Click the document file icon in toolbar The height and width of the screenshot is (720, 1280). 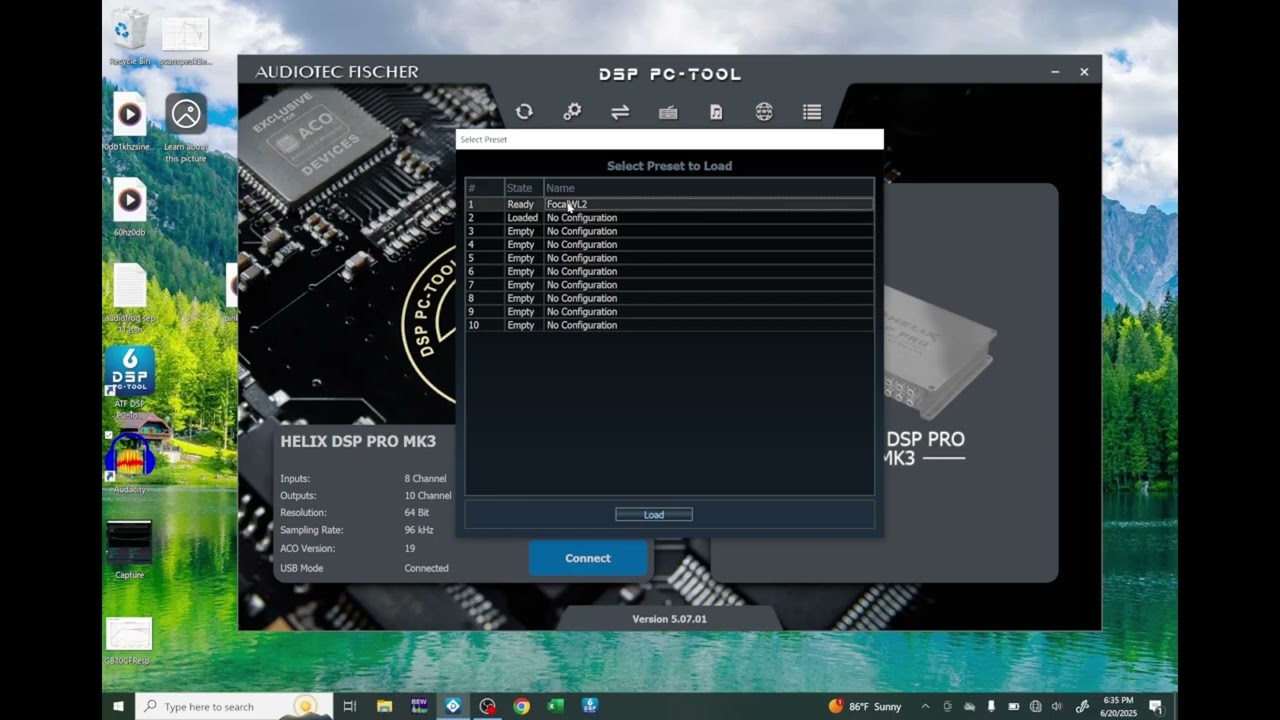tap(716, 112)
